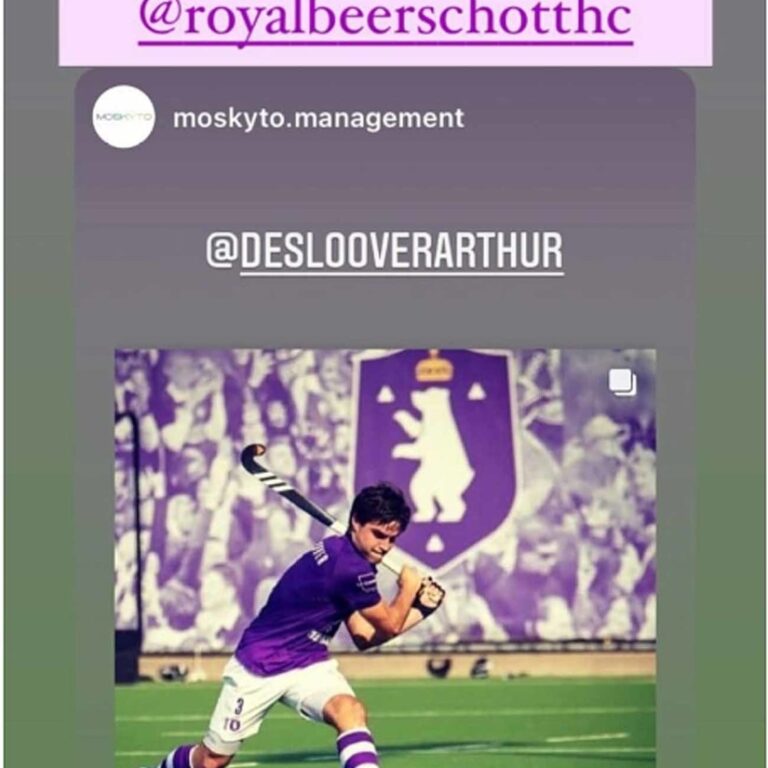Viewport: 768px width, 768px height.
Task: Tap the shared post card header area
Action: [x=385, y=118]
